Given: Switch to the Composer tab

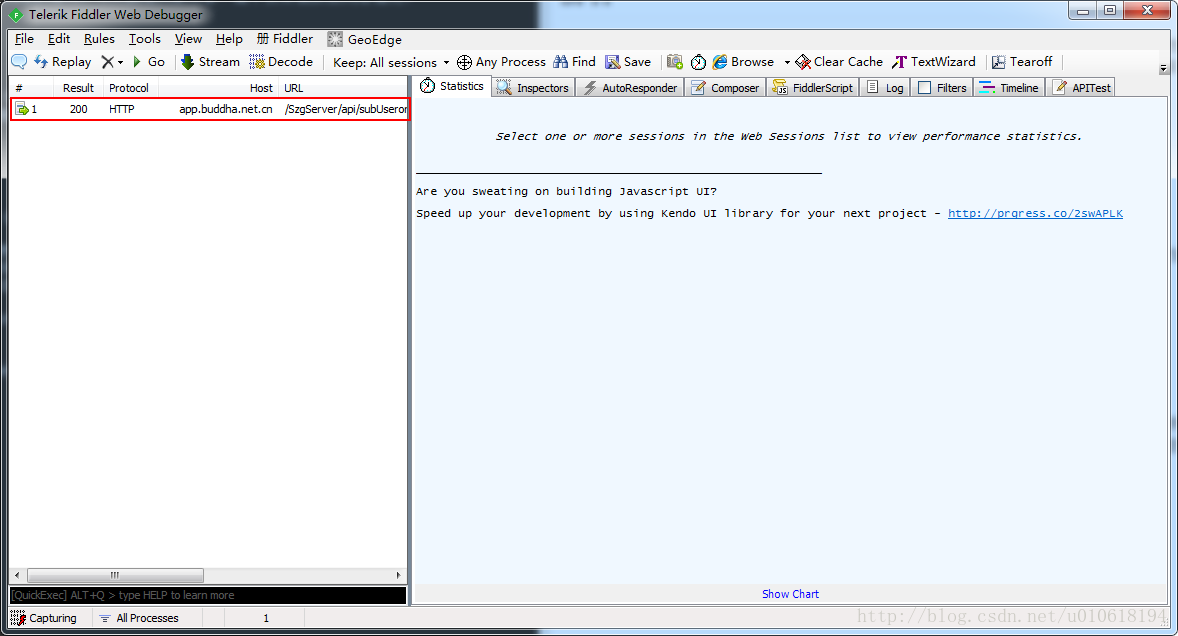Looking at the screenshot, I should point(725,88).
